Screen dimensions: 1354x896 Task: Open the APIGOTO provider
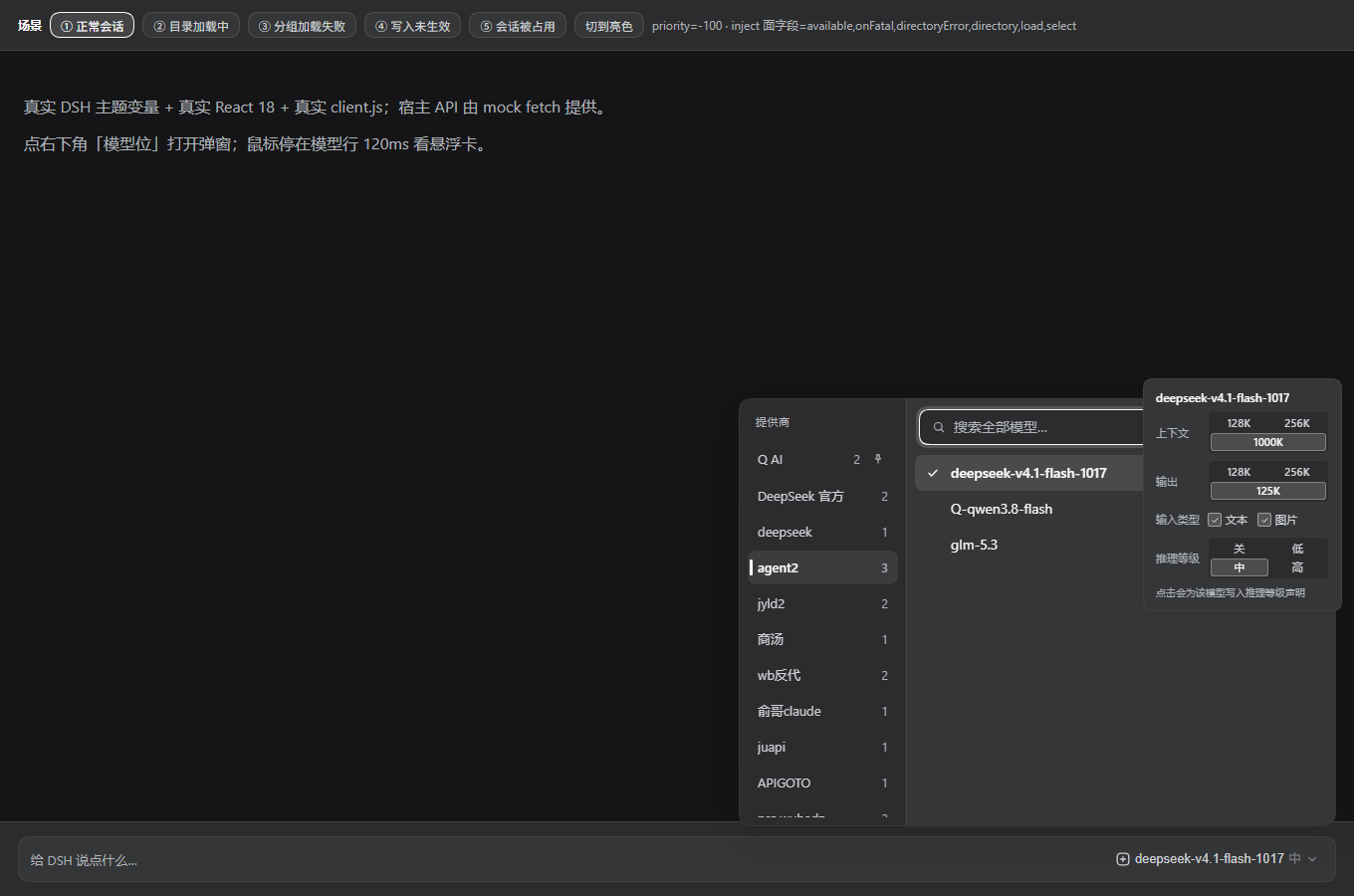click(822, 783)
